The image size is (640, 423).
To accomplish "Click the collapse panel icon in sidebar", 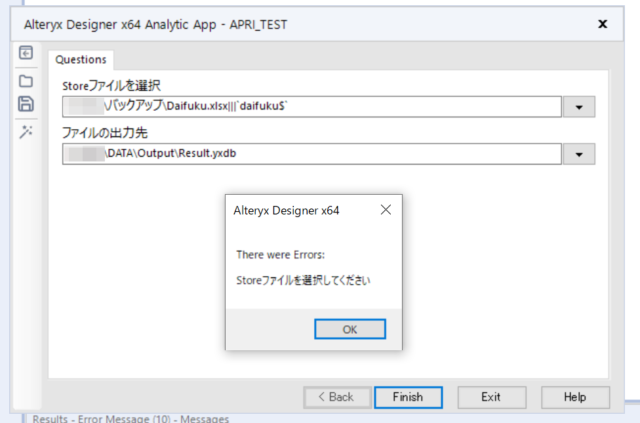I will coord(26,53).
